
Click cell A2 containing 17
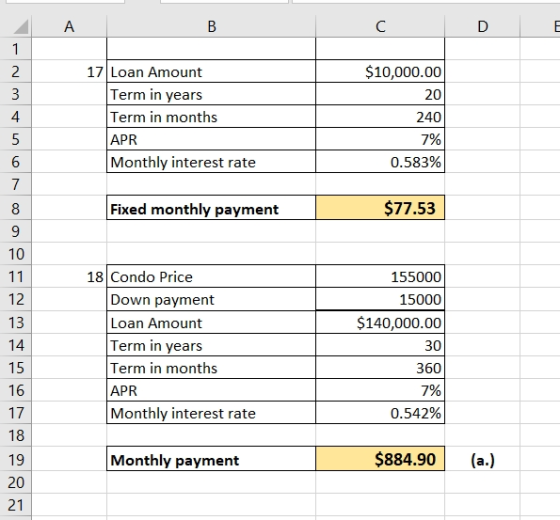tap(69, 72)
